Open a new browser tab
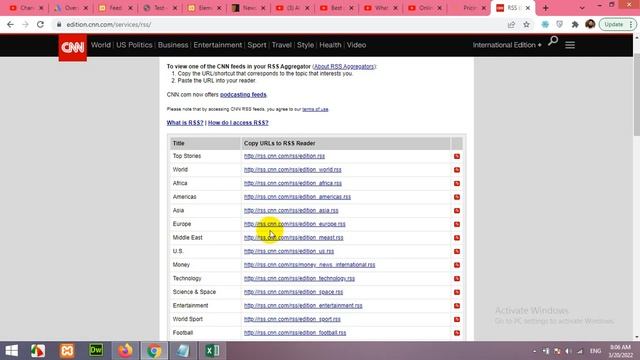This screenshot has width=640, height=360. point(545,8)
